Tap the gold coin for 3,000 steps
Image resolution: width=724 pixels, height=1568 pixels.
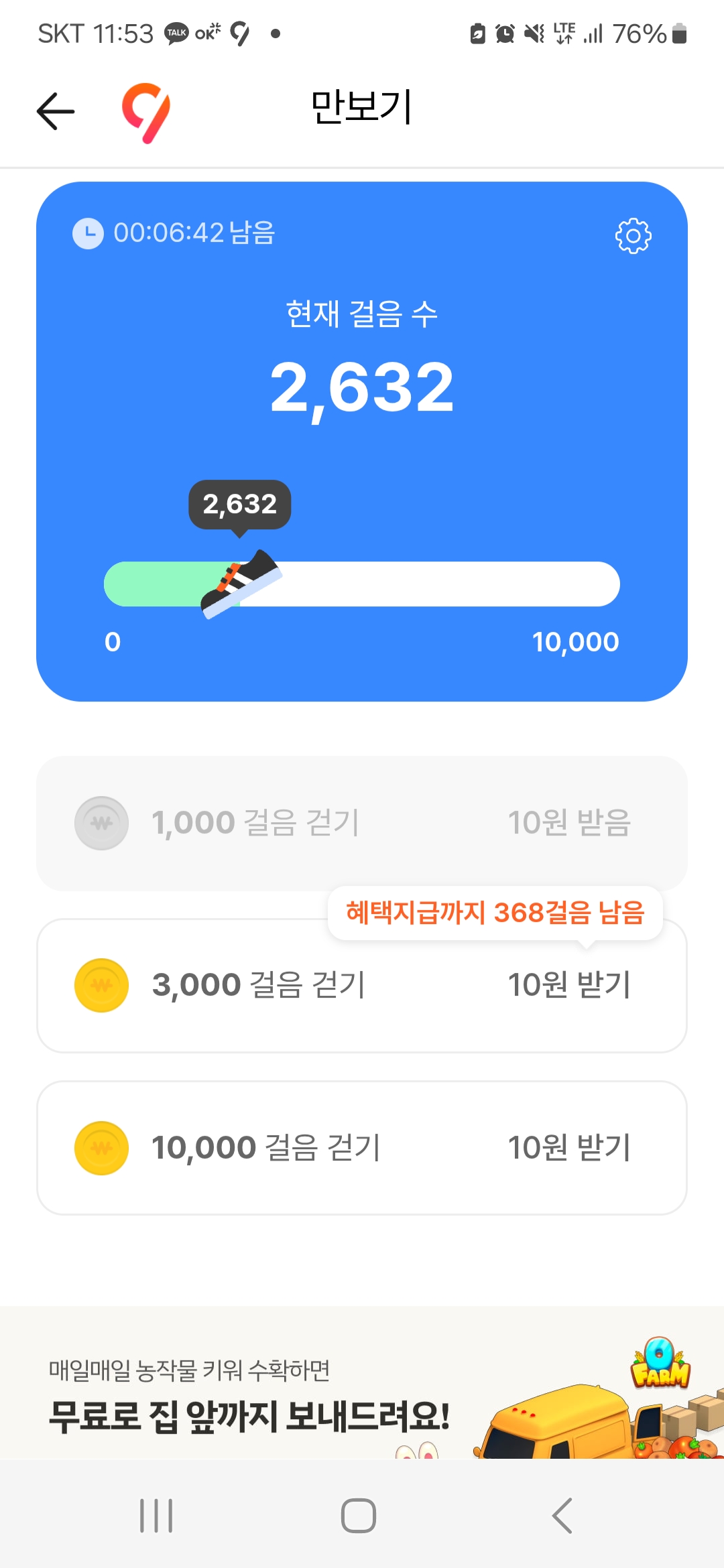coord(101,986)
